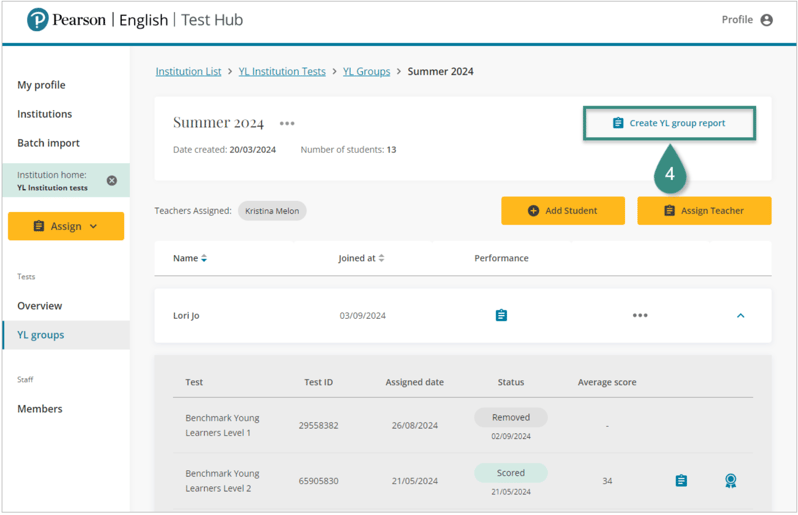Open the Profile account icon
The width and height of the screenshot is (798, 515).
pyautogui.click(x=766, y=20)
